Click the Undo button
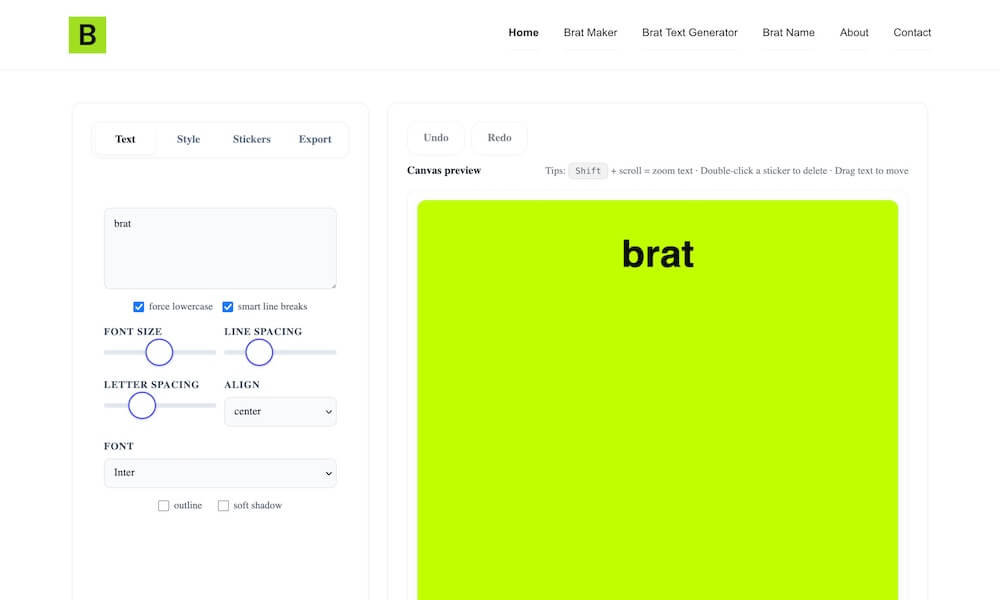The height and width of the screenshot is (600, 1000). (x=435, y=138)
